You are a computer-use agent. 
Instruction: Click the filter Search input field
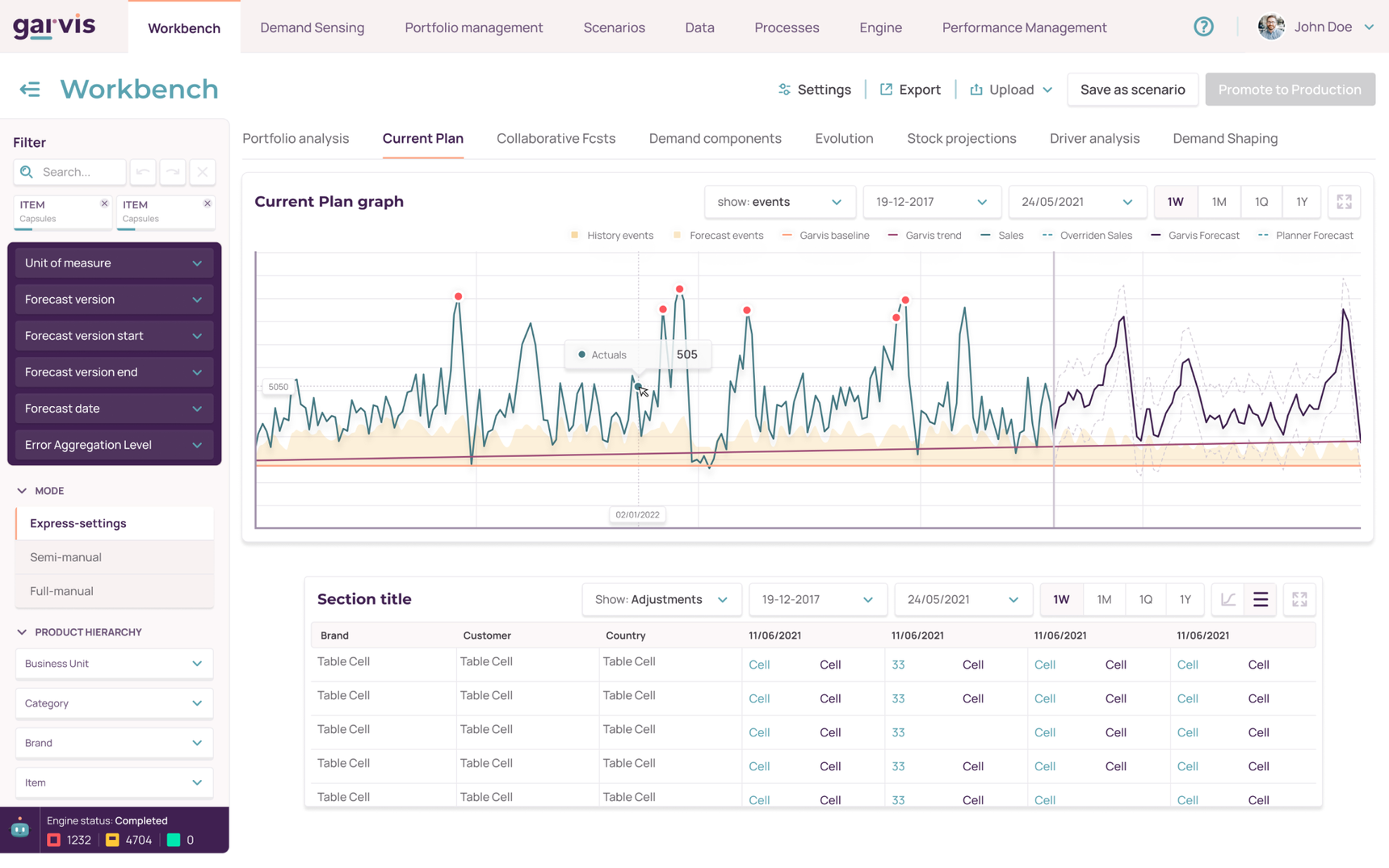(x=79, y=172)
